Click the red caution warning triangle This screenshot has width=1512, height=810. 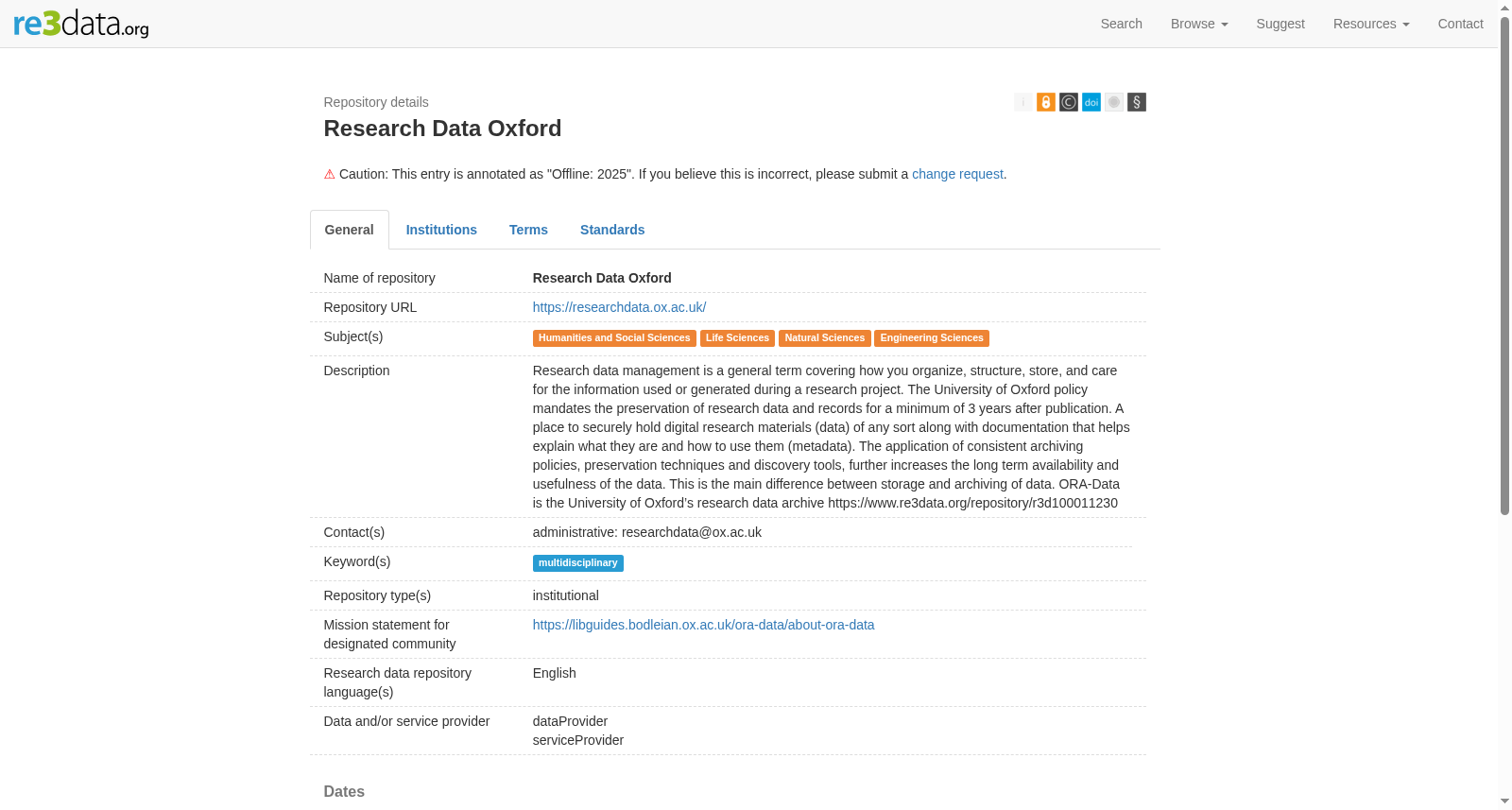[330, 175]
